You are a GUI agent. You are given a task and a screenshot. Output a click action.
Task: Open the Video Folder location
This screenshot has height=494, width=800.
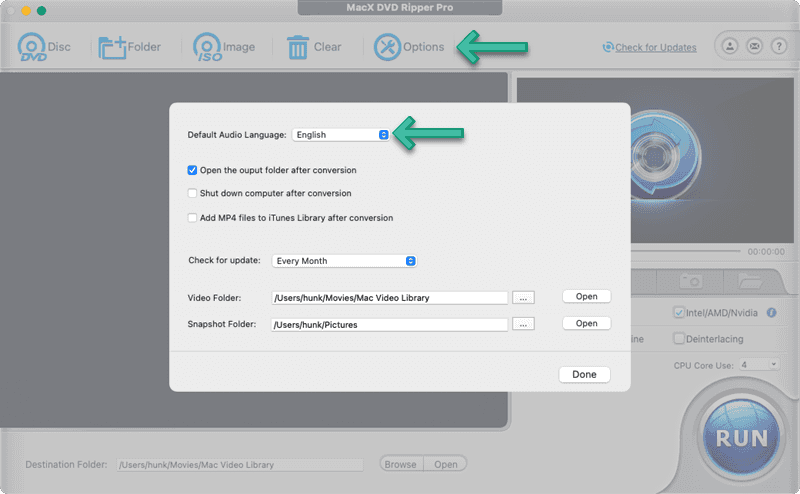[586, 297]
